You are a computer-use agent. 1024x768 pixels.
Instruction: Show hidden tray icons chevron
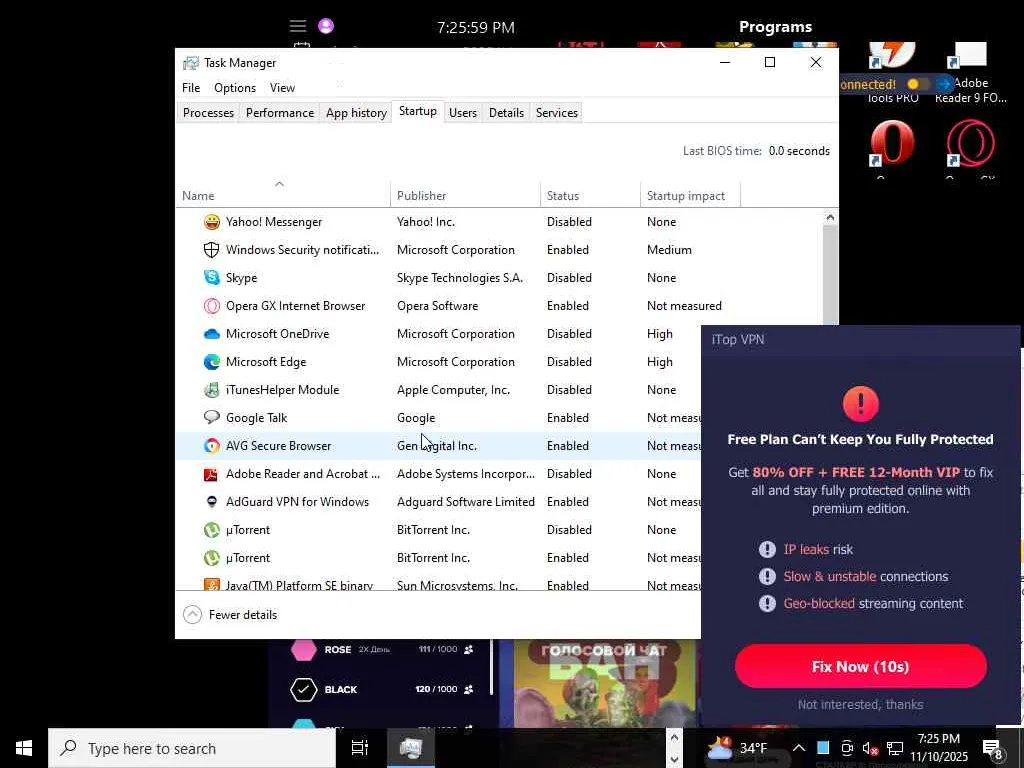(x=799, y=748)
